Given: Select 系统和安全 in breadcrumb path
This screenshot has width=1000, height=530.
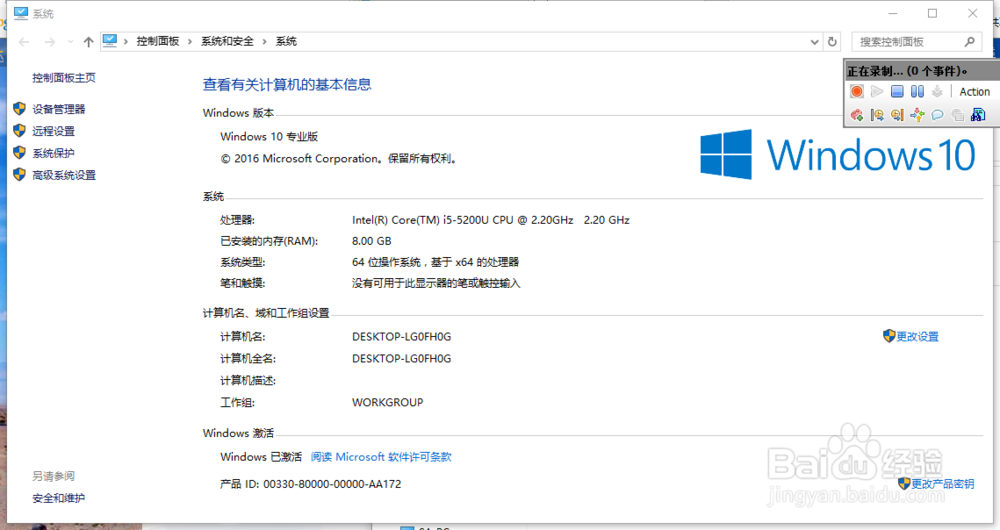Looking at the screenshot, I should 227,41.
